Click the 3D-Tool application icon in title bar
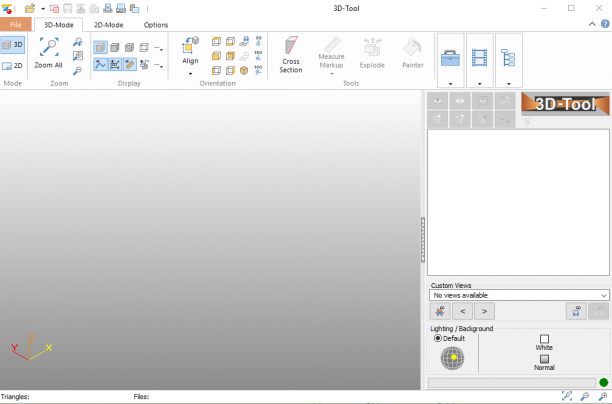The image size is (612, 404). tap(7, 8)
